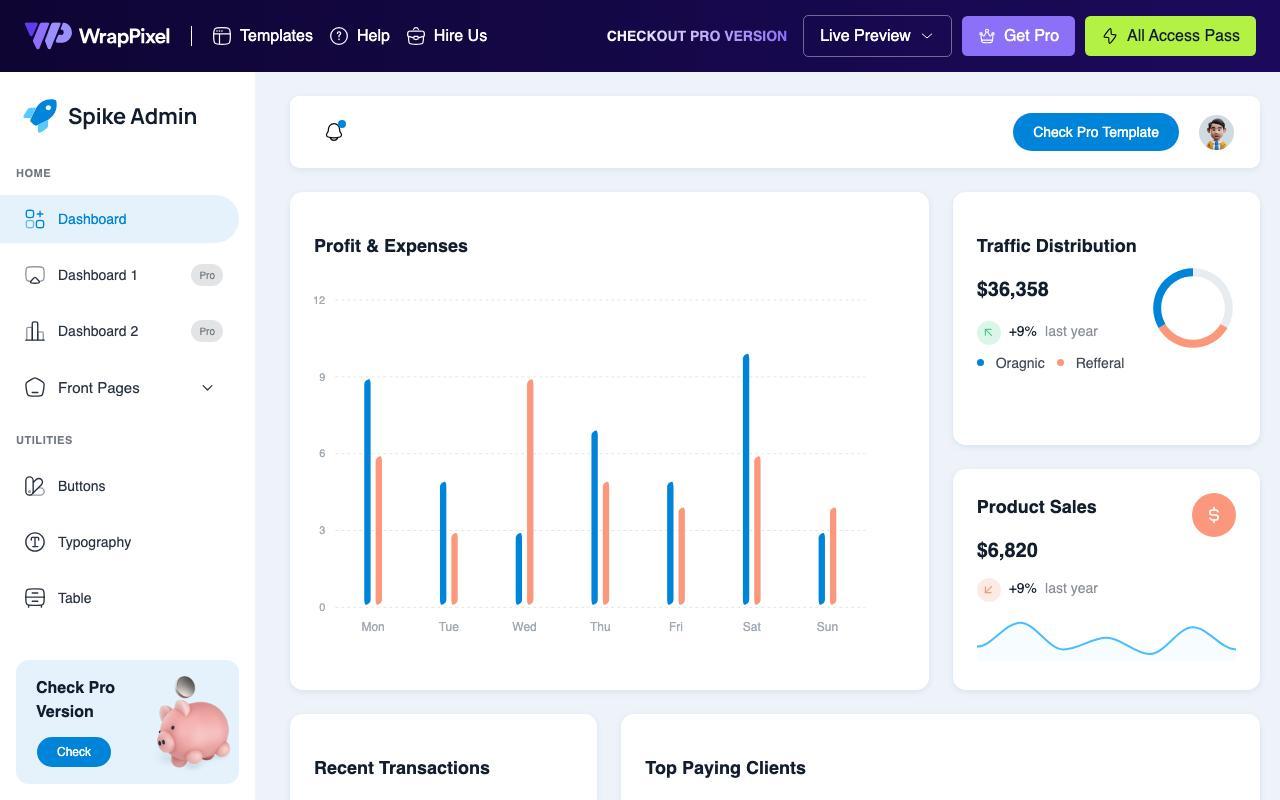This screenshot has width=1280, height=800.
Task: Toggle the Refferal legend item
Action: pyautogui.click(x=1091, y=363)
